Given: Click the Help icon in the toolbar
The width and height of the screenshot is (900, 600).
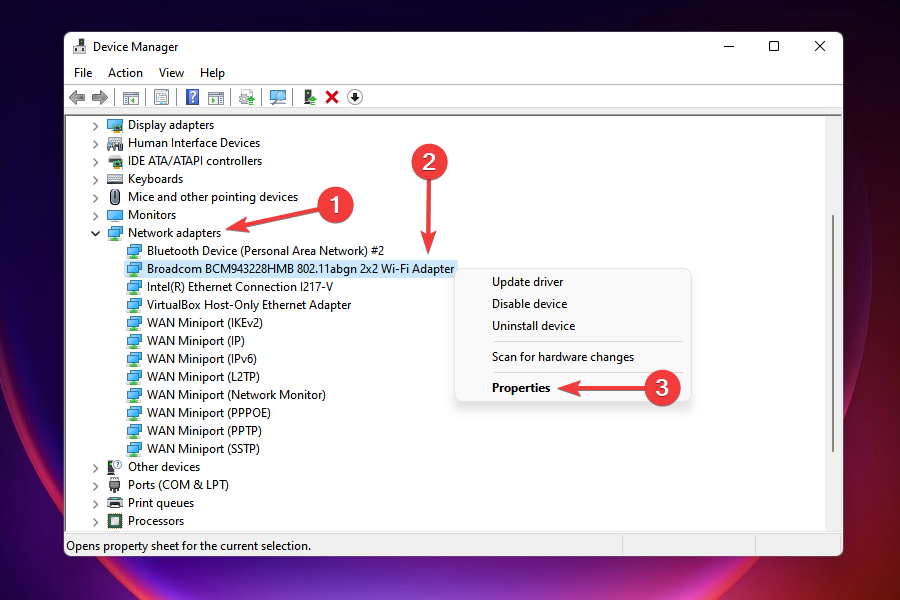Looking at the screenshot, I should pos(190,97).
